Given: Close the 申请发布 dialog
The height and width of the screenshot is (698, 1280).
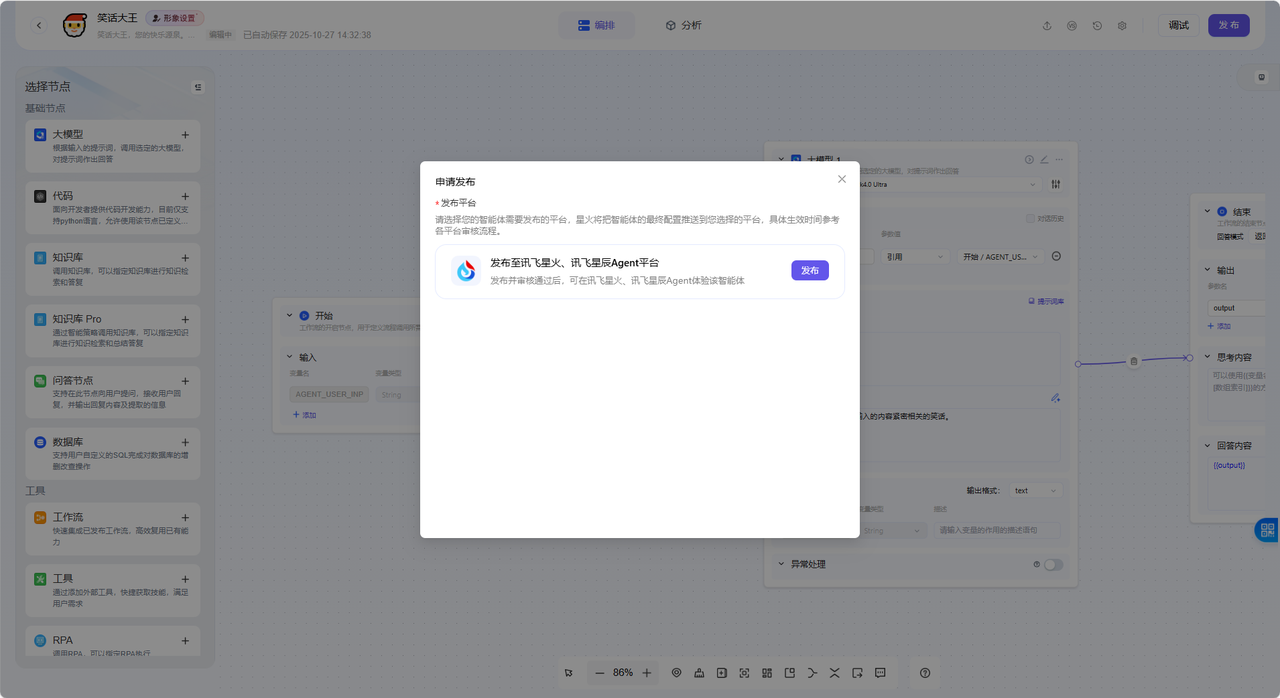Looking at the screenshot, I should click(x=841, y=179).
